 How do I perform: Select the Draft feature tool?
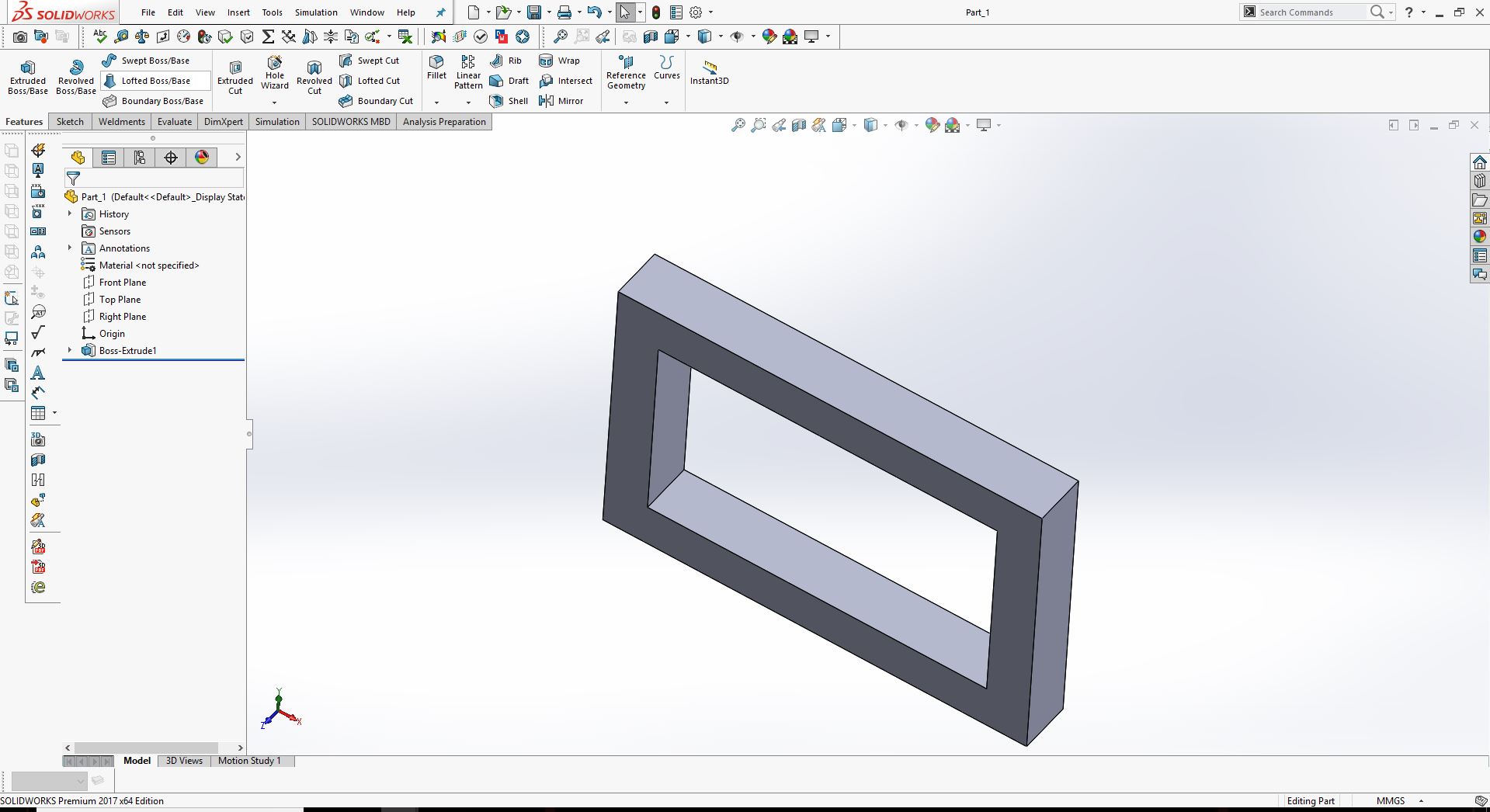coord(511,81)
